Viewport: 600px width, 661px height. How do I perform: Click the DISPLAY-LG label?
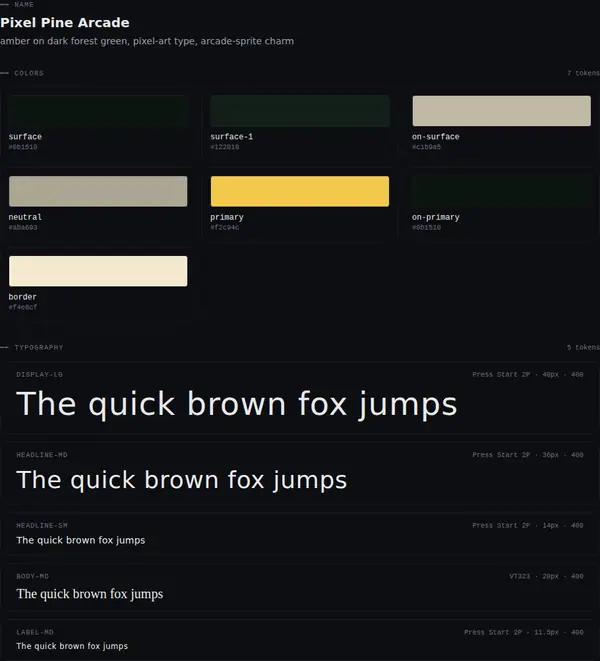[40, 375]
